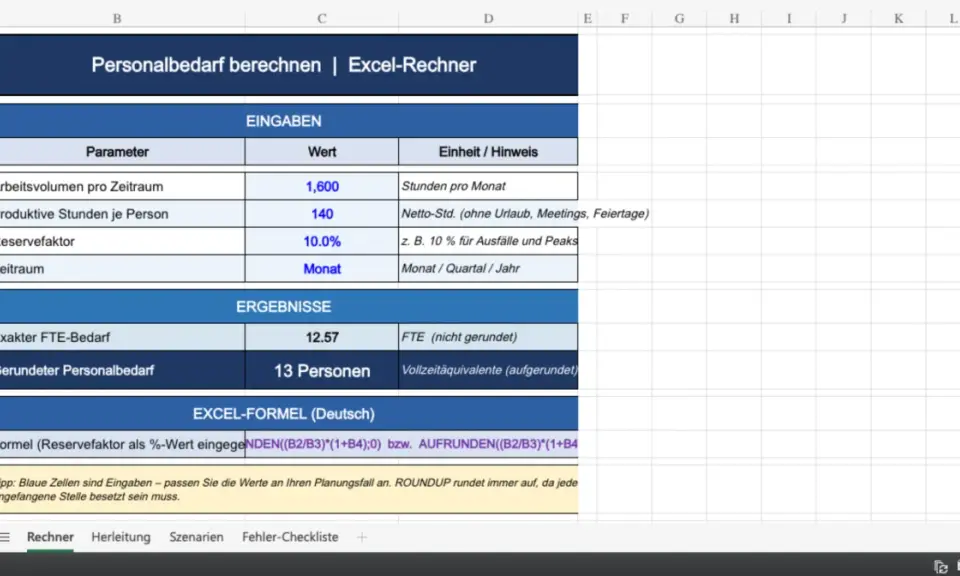Switch to the Fehler-Checkliste sheet tab
The image size is (960, 576).
290,537
